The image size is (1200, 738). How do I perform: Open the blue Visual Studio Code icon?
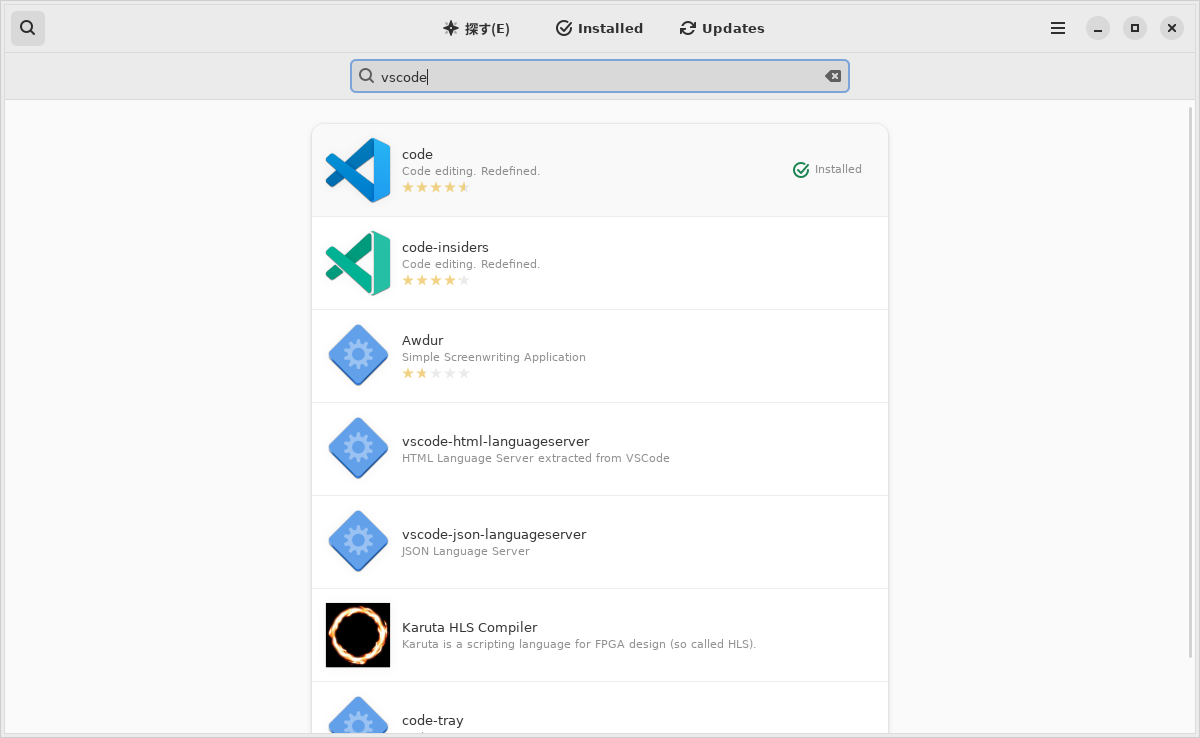pos(358,170)
